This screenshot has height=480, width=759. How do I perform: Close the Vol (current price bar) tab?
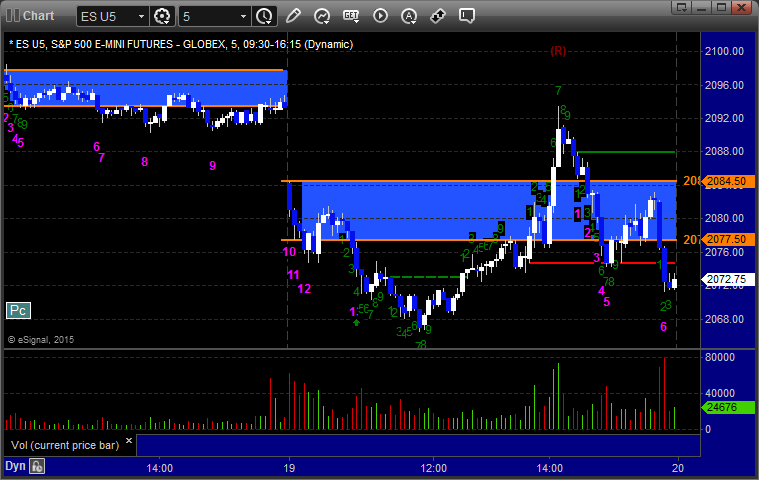pyautogui.click(x=129, y=440)
